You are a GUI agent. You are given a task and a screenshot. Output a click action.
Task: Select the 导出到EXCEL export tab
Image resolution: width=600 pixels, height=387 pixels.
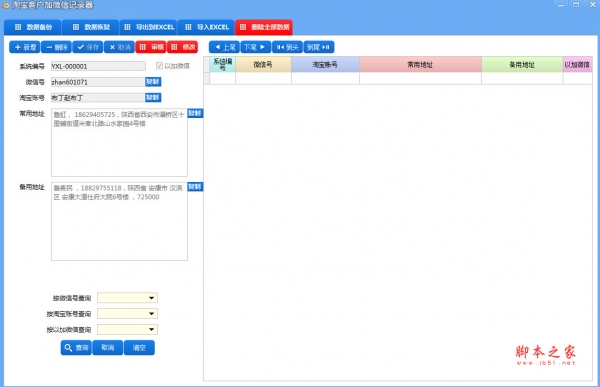pyautogui.click(x=148, y=27)
